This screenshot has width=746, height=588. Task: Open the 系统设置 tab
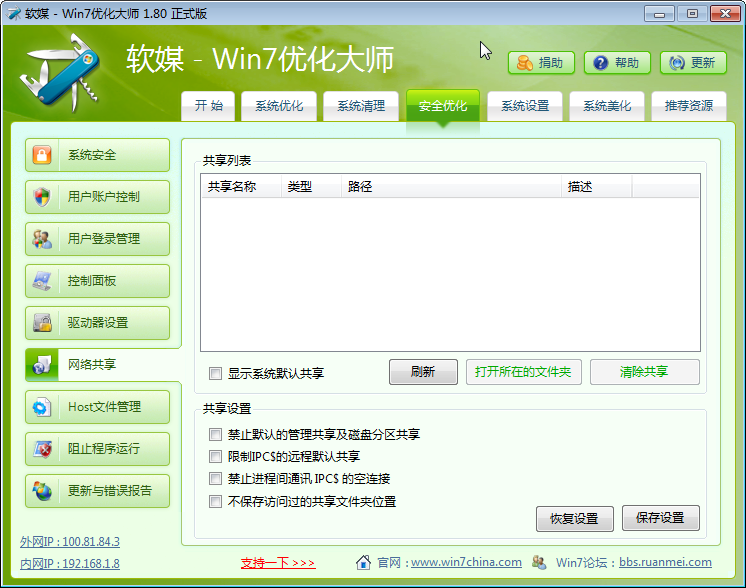coord(525,106)
